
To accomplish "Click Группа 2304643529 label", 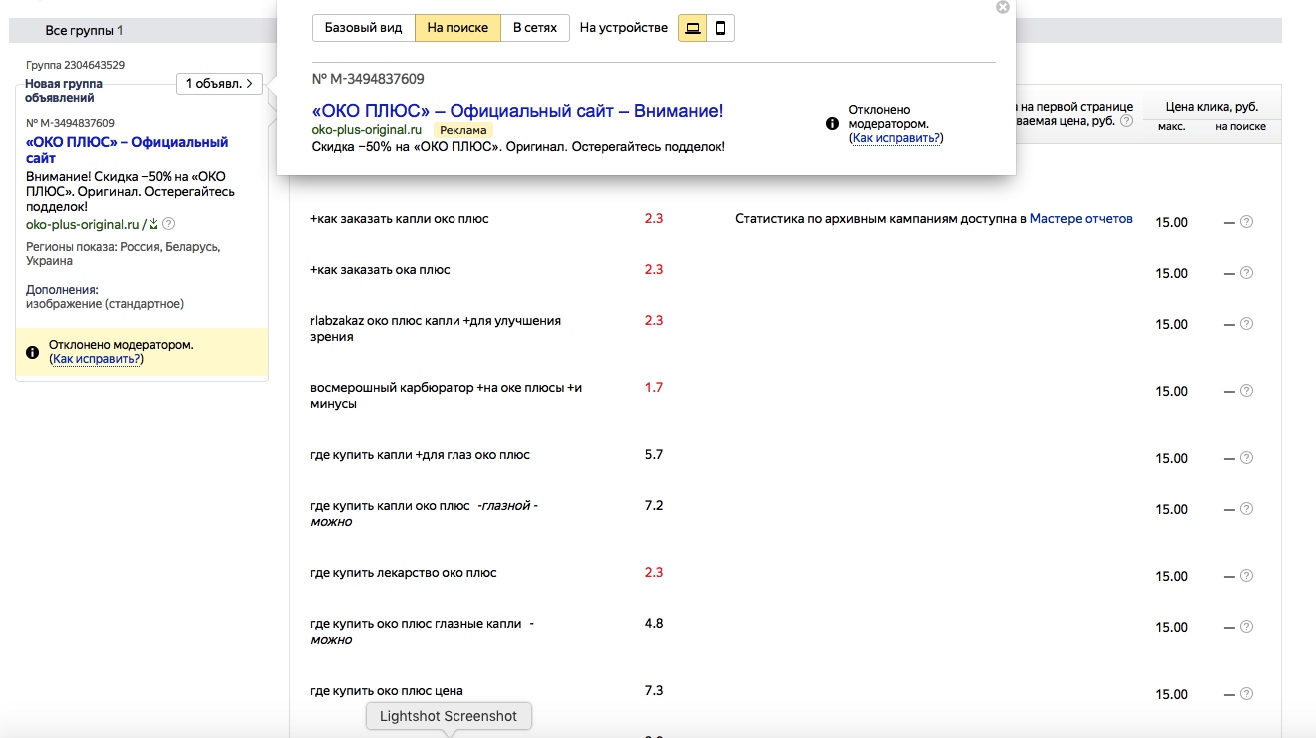I will (x=76, y=65).
